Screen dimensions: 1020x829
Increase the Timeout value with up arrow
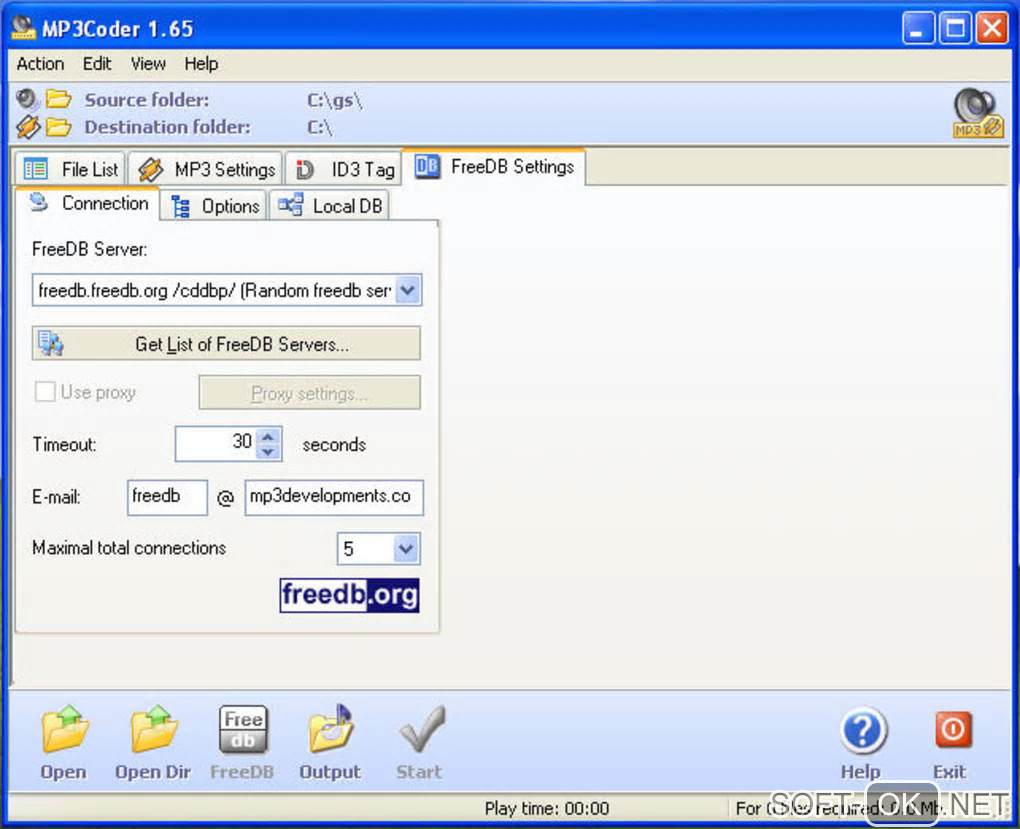[x=268, y=437]
